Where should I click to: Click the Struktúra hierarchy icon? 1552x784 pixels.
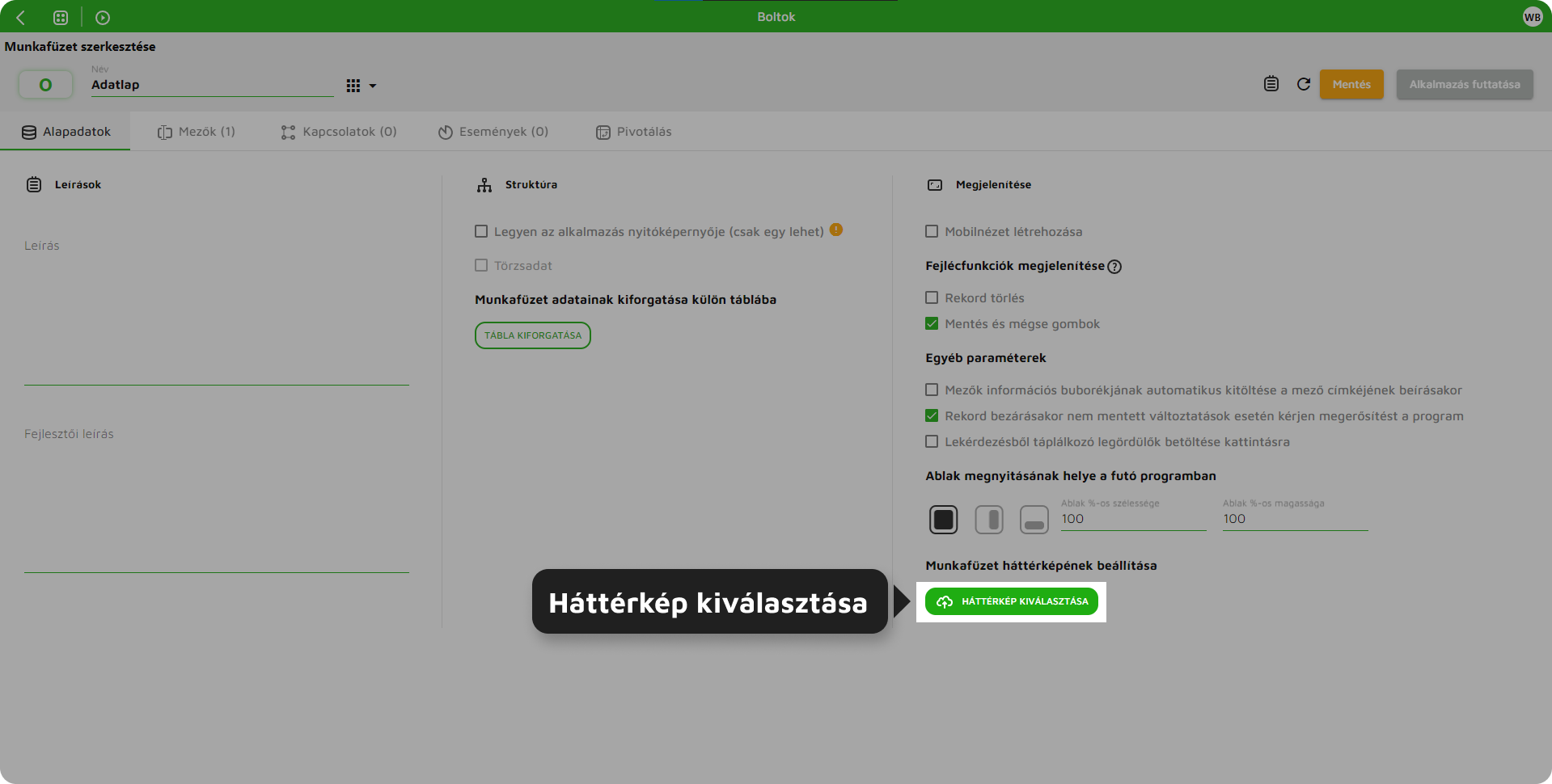[x=484, y=185]
